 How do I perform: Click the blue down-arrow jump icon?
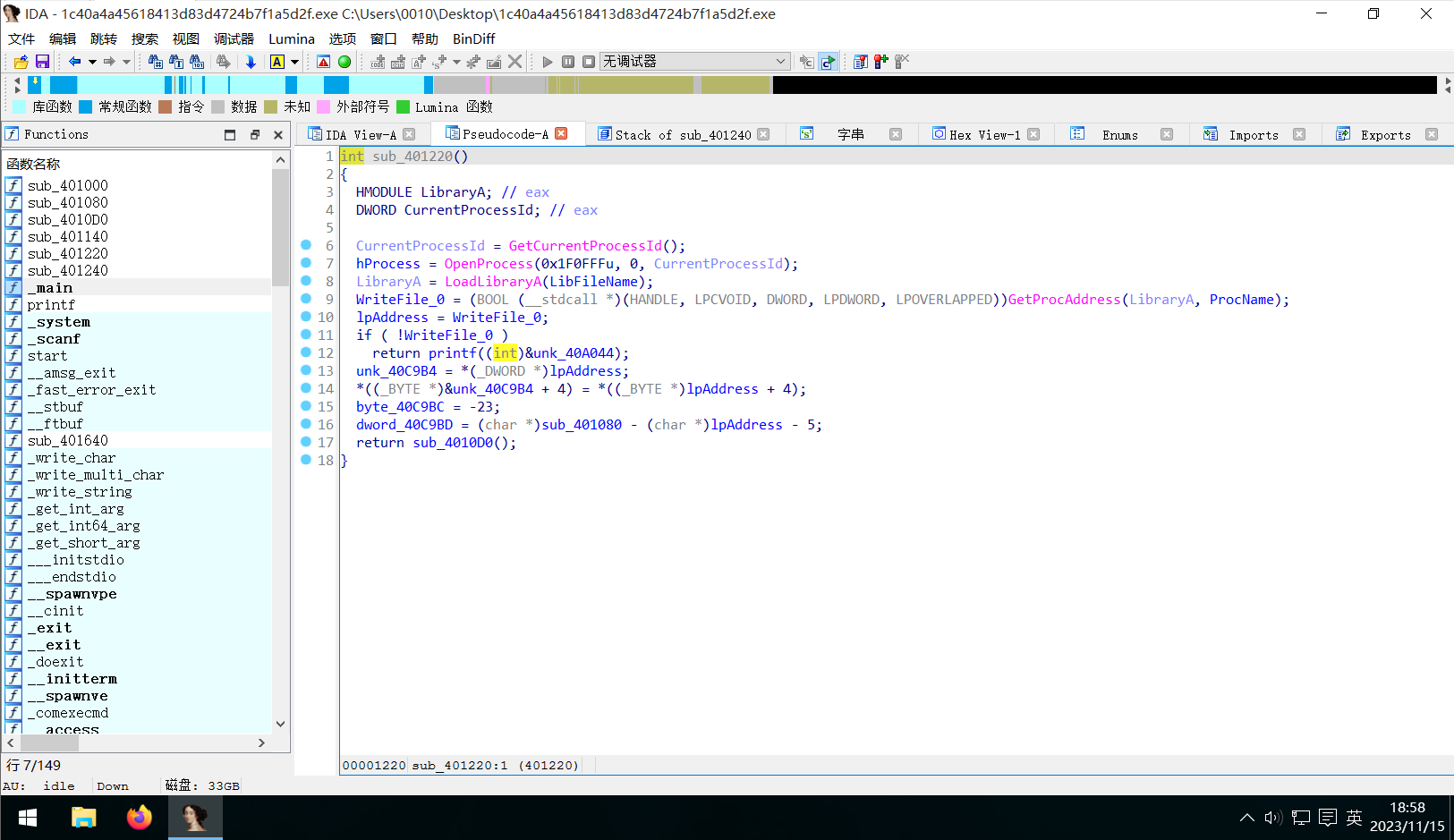pos(251,62)
